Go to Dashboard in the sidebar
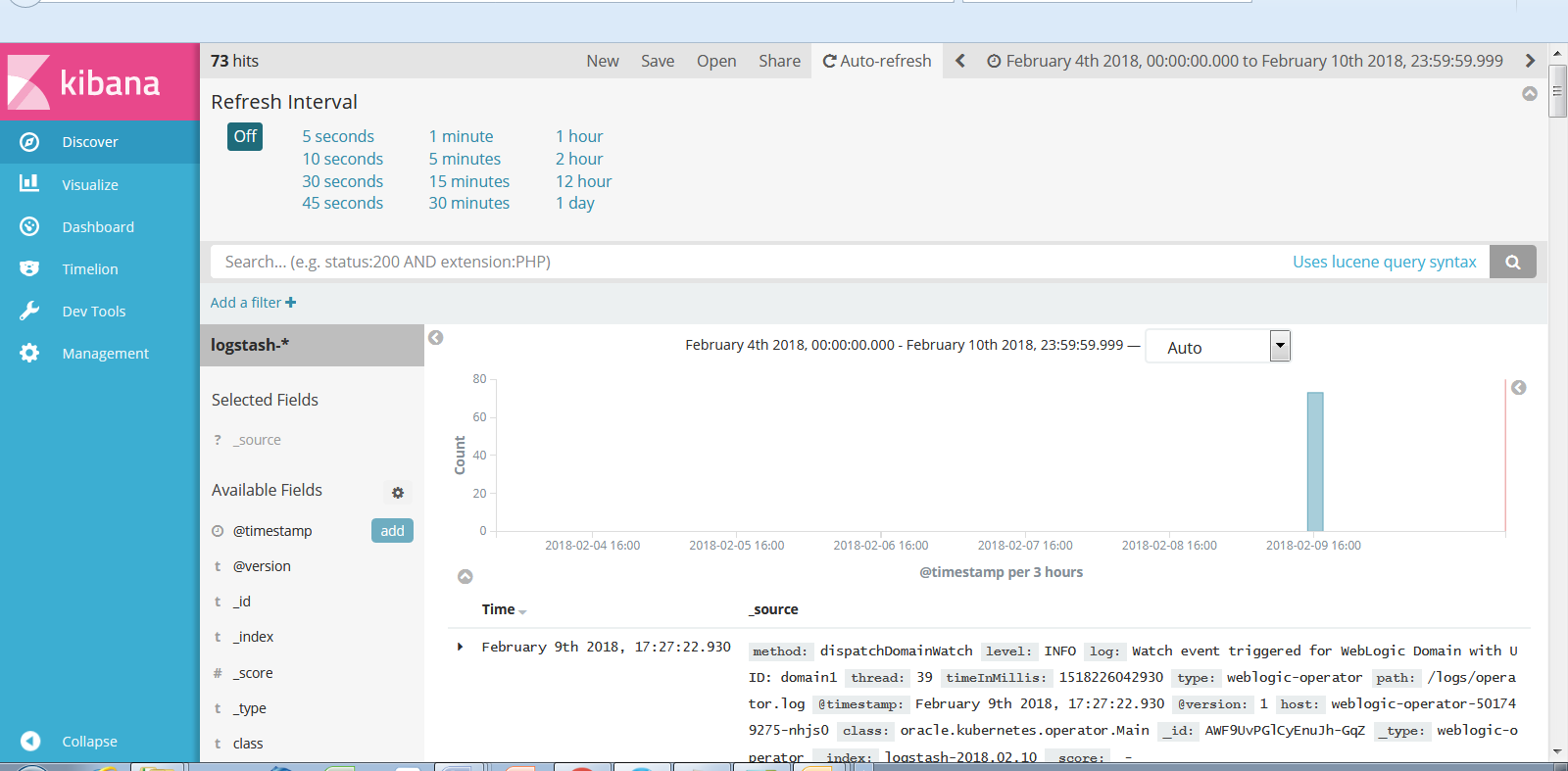This screenshot has width=1568, height=771. click(98, 226)
